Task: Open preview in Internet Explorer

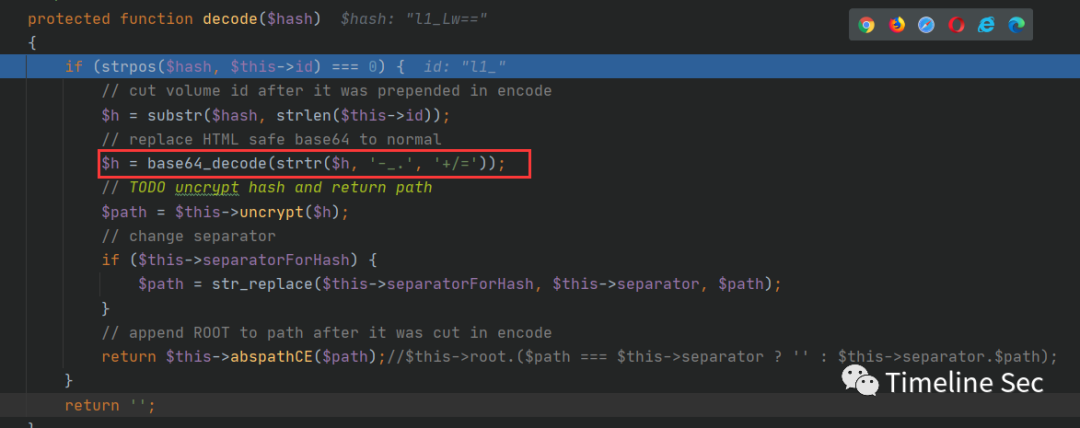Action: point(987,25)
